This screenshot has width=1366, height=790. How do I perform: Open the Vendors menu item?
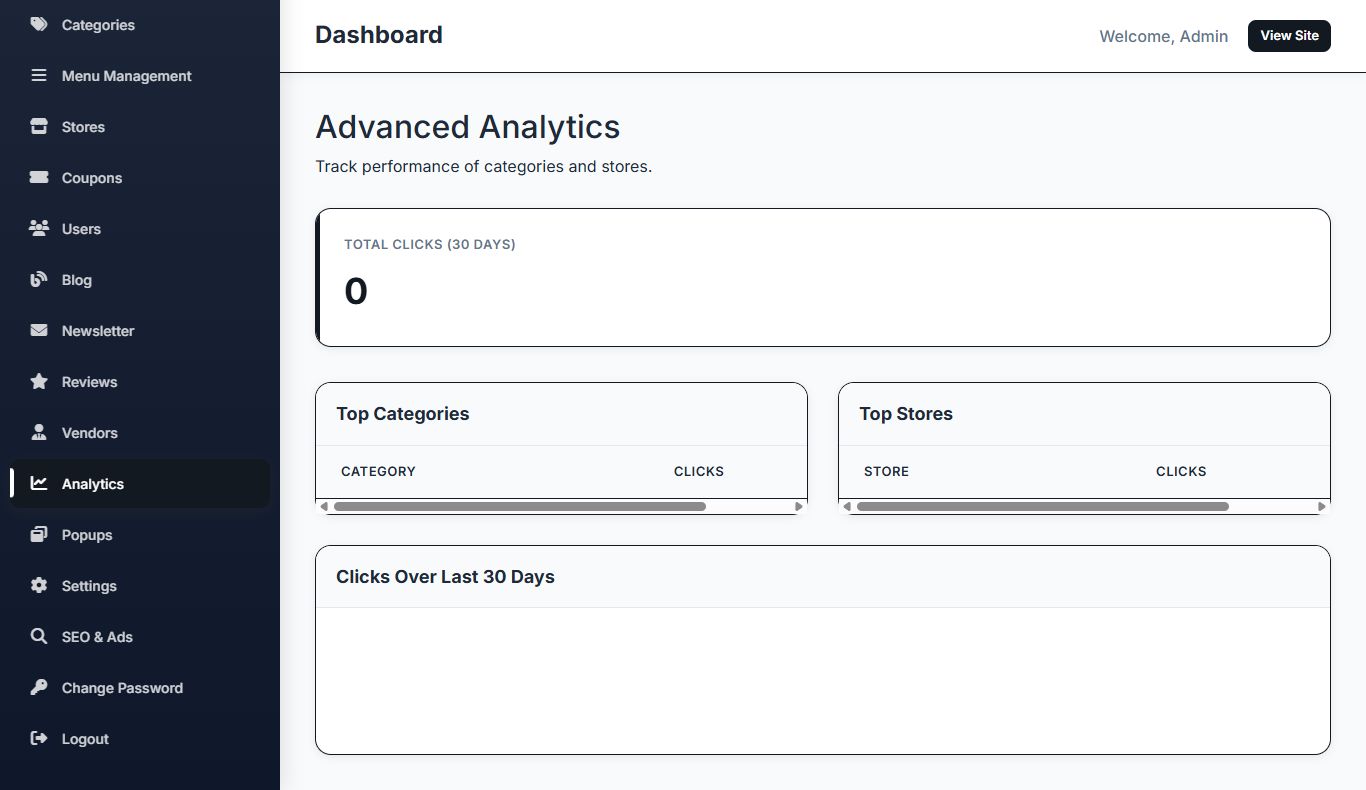(89, 433)
